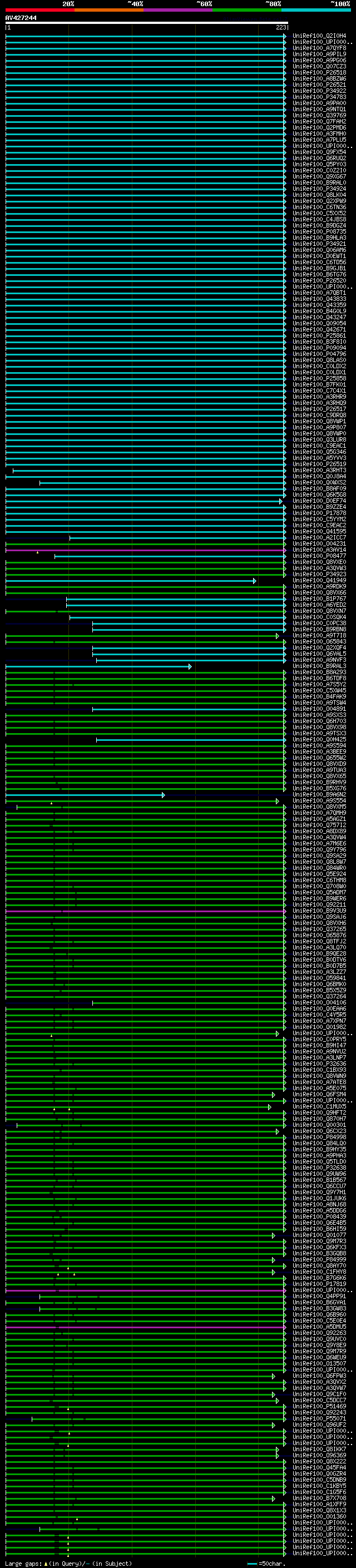Click the UniRef100_C0PRY5 label
The image size is (356, 1568).
(x=319, y=1040)
